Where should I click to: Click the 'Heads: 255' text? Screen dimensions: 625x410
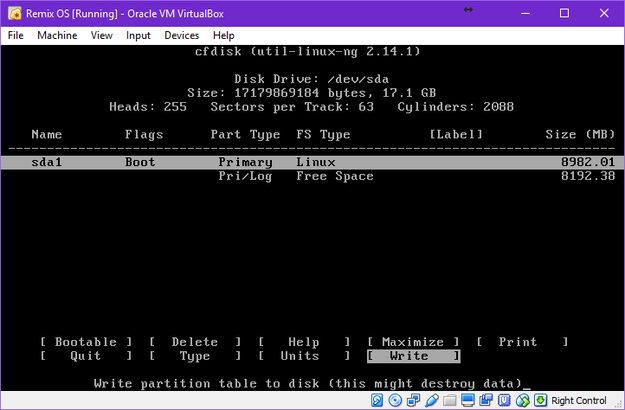[x=148, y=107]
